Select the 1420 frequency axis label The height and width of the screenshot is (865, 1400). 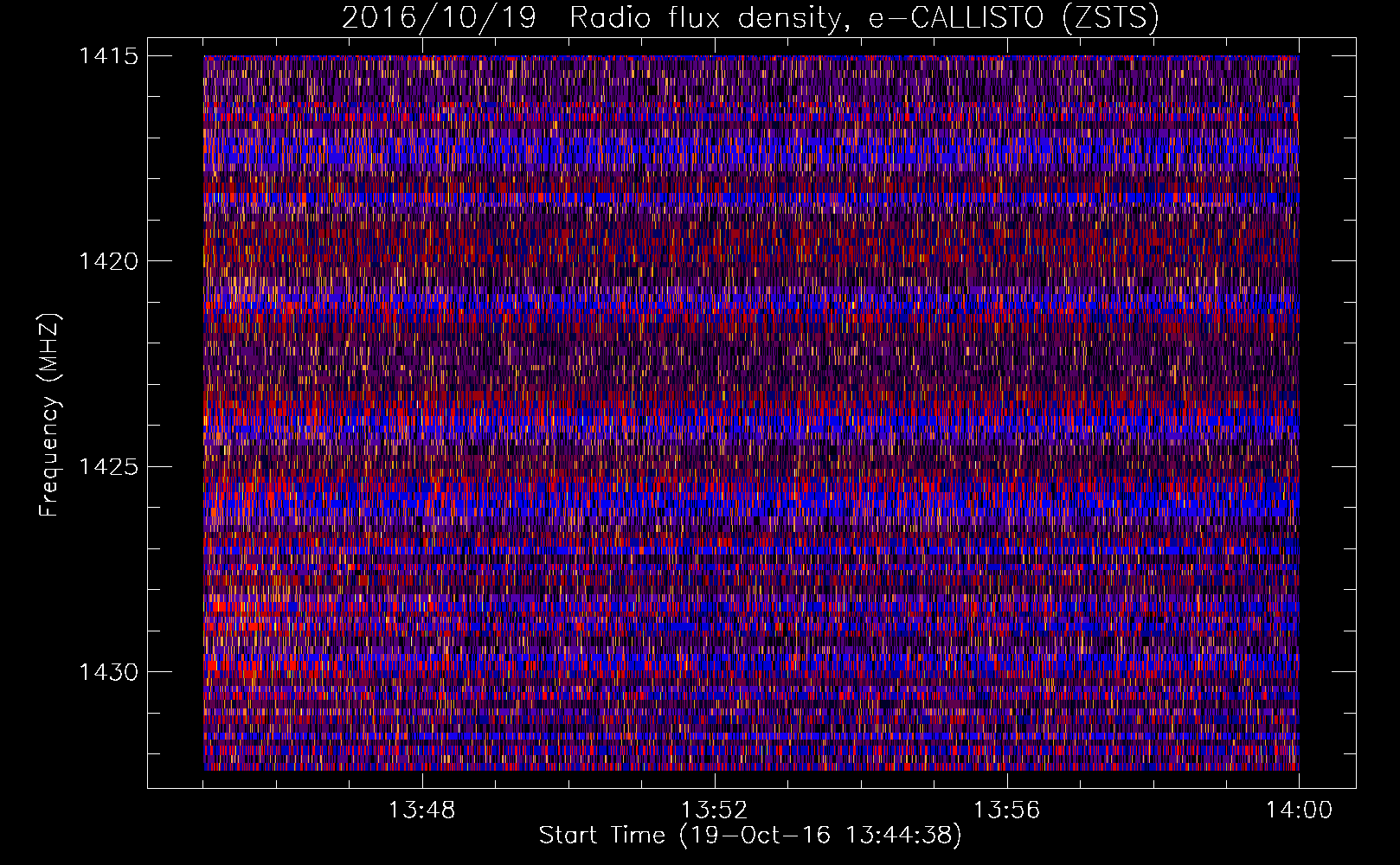[x=108, y=261]
